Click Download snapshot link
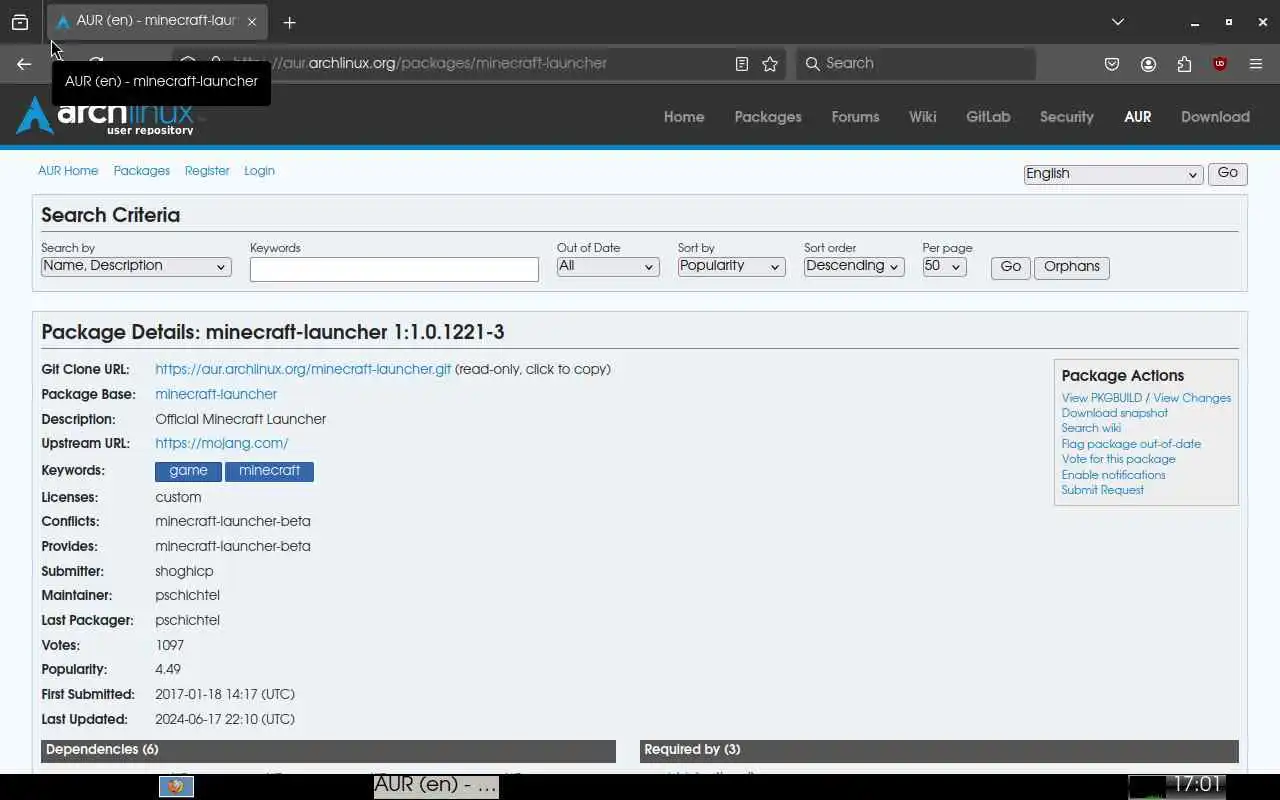 click(1114, 413)
